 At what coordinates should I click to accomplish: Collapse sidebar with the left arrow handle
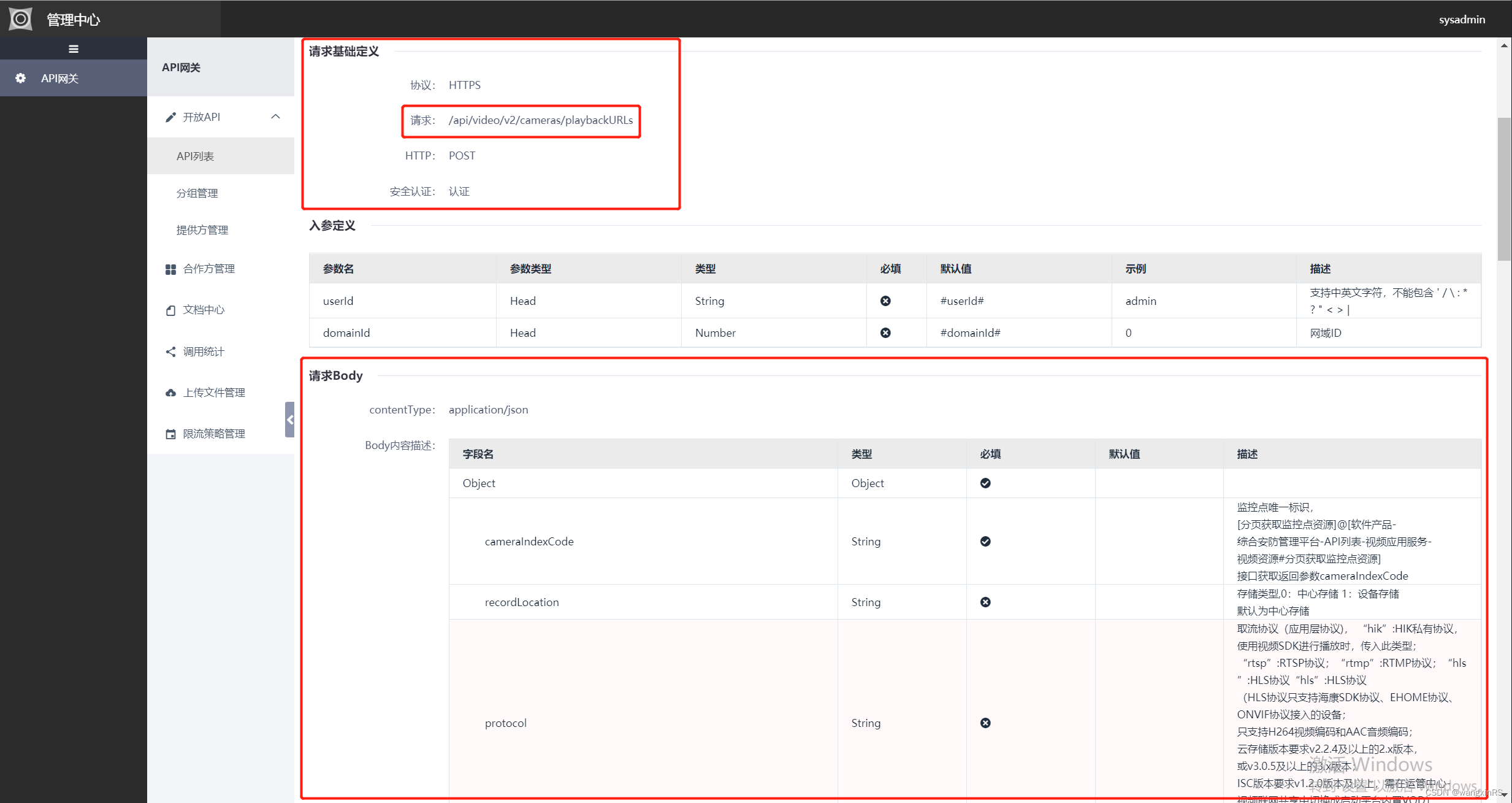click(x=289, y=420)
